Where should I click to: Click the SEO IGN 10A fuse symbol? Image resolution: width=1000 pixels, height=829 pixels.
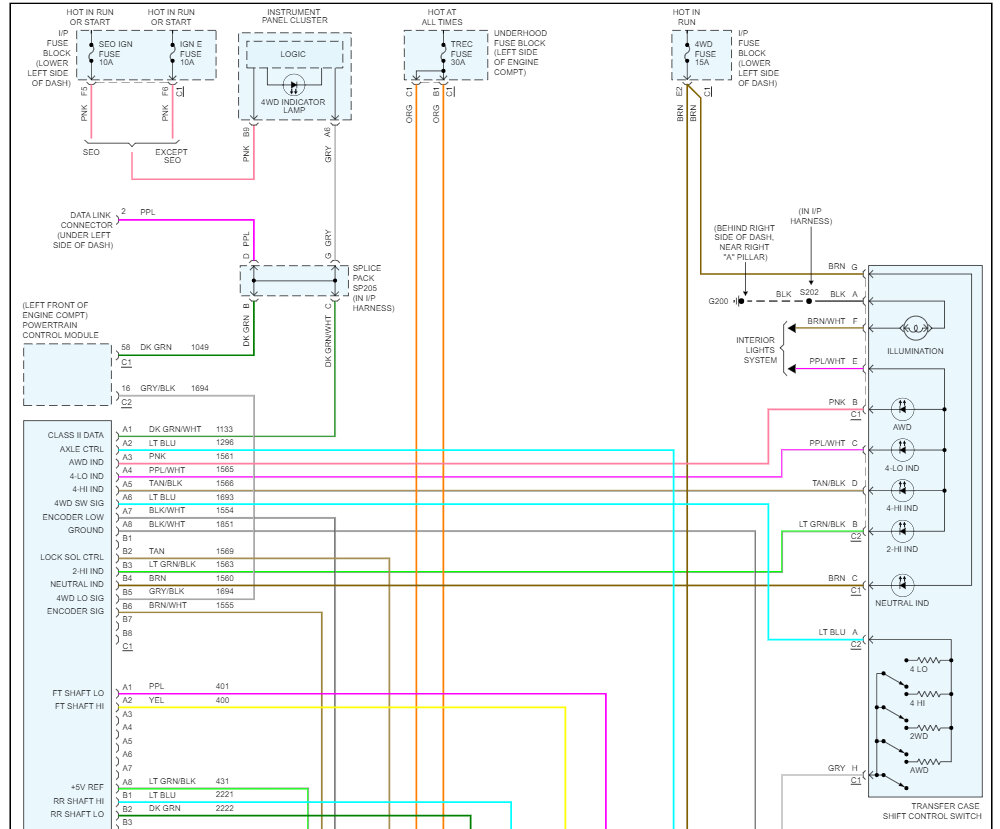pos(91,53)
